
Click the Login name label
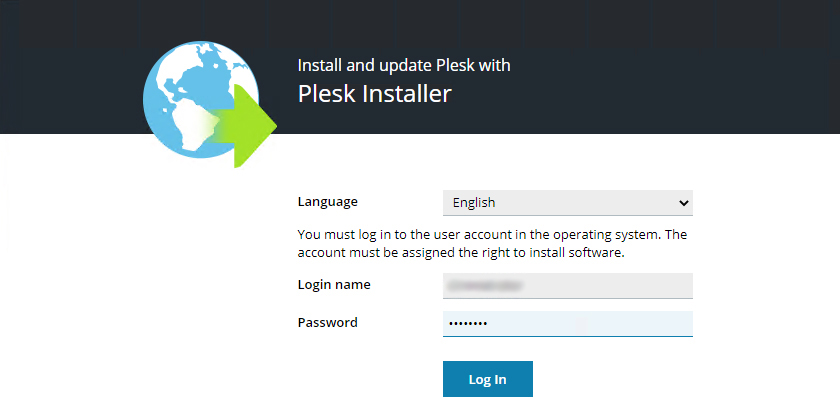point(334,285)
